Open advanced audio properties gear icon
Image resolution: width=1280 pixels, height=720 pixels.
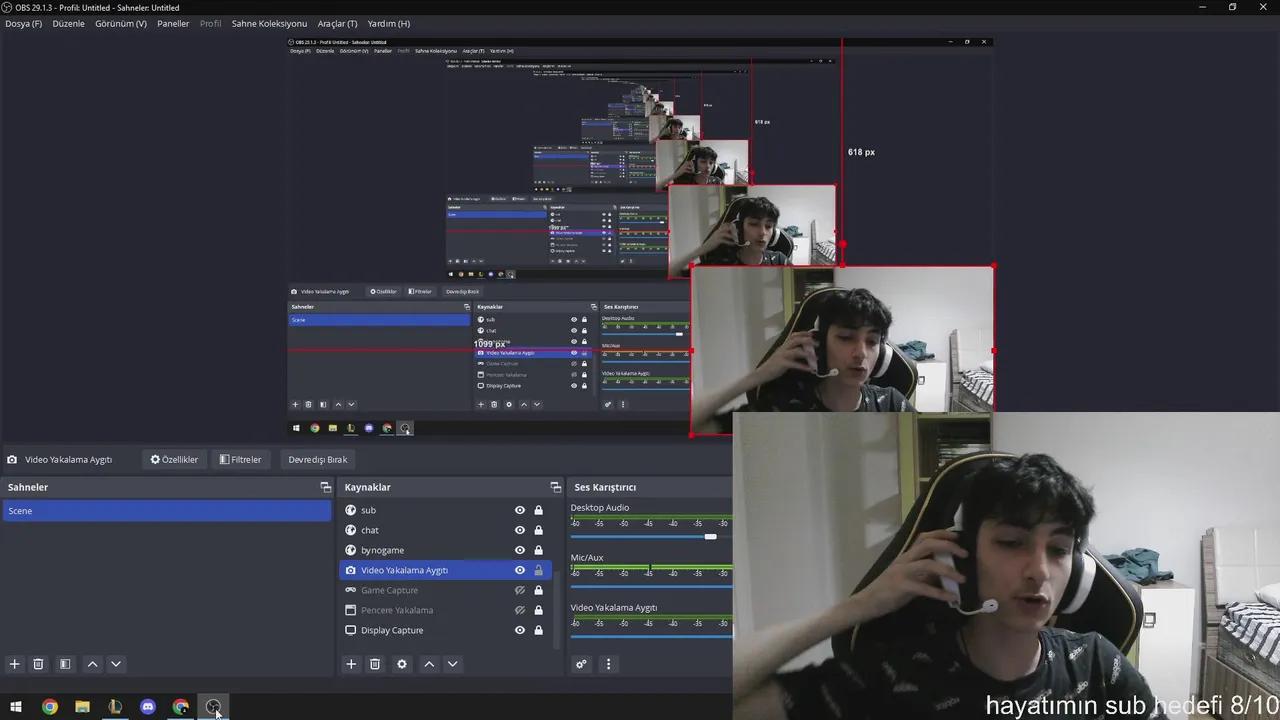(x=581, y=664)
